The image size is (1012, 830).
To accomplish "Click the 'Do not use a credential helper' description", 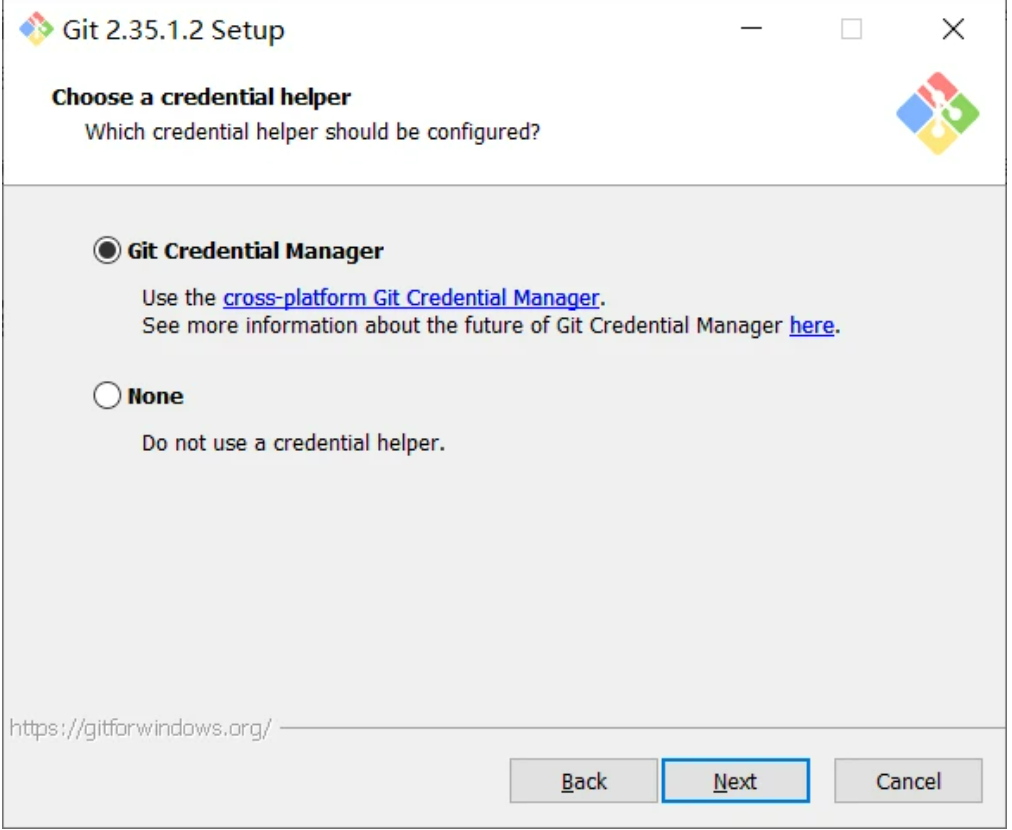I will [293, 443].
